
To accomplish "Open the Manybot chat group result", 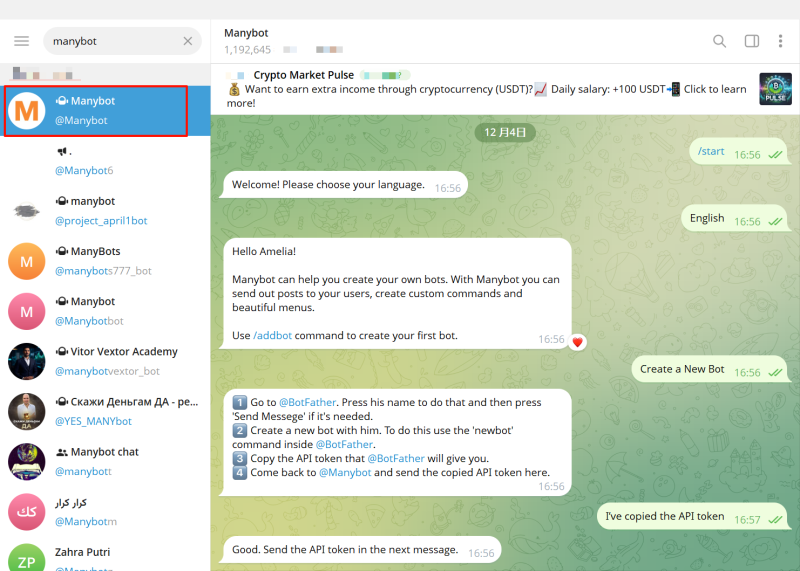I will click(x=105, y=461).
